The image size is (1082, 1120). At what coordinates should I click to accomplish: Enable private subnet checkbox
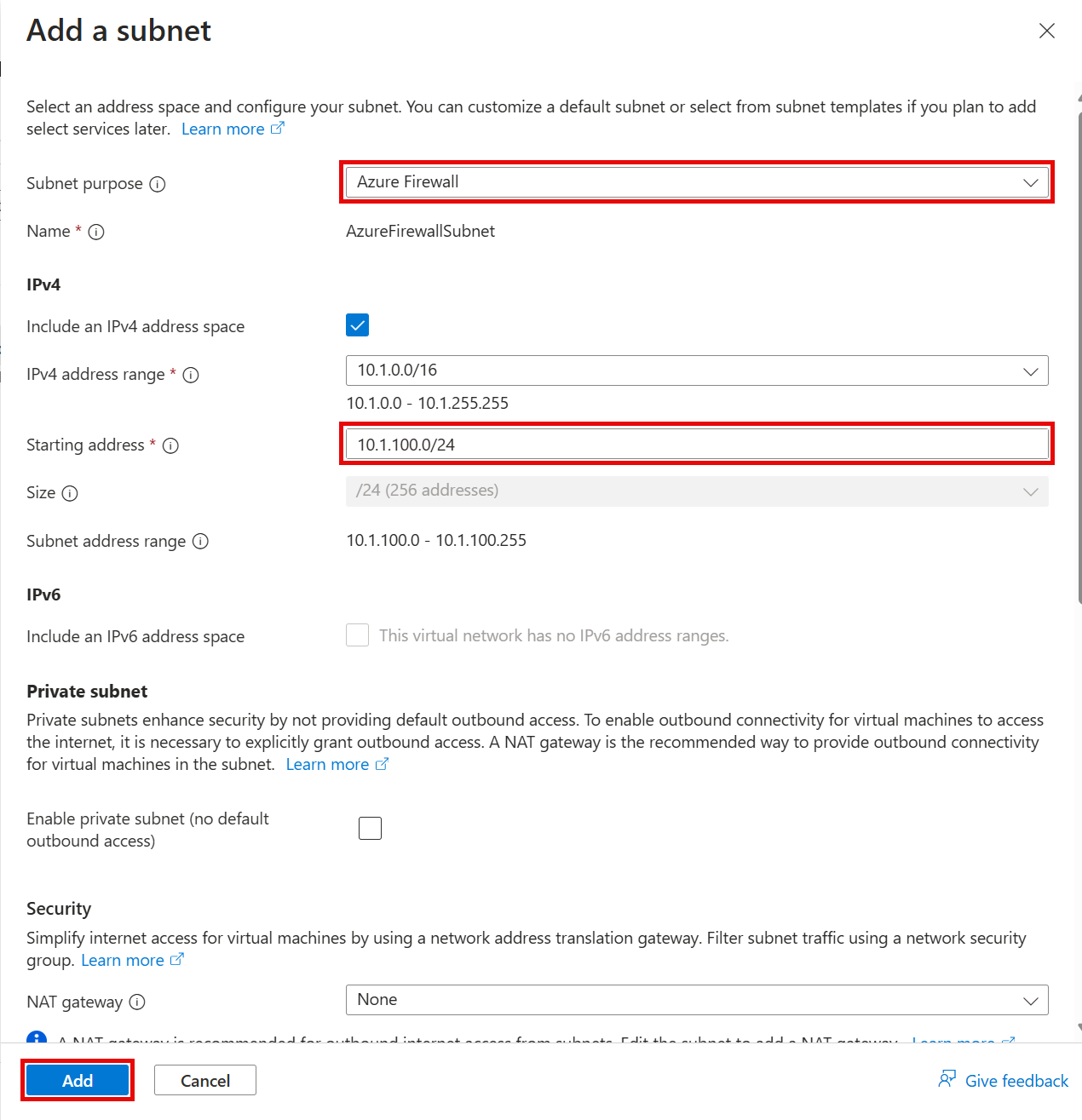coord(370,827)
